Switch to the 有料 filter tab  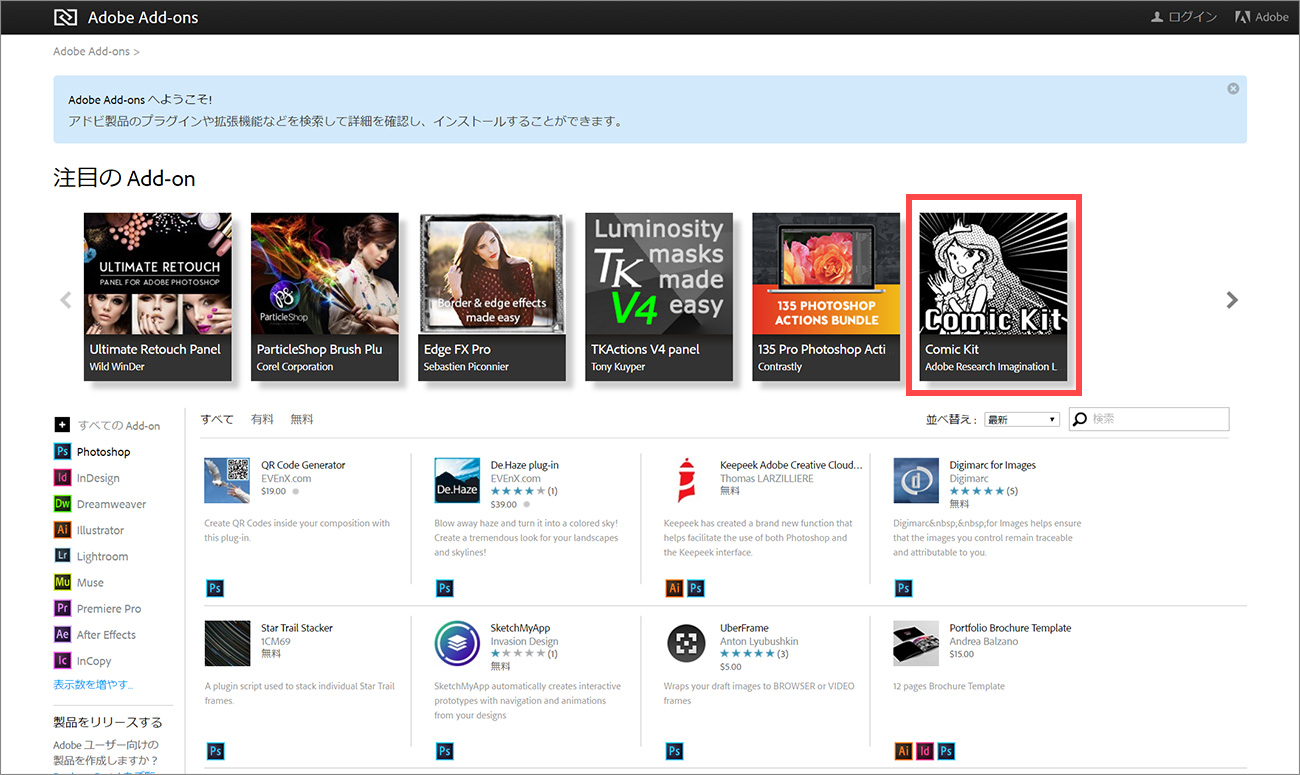click(x=262, y=419)
